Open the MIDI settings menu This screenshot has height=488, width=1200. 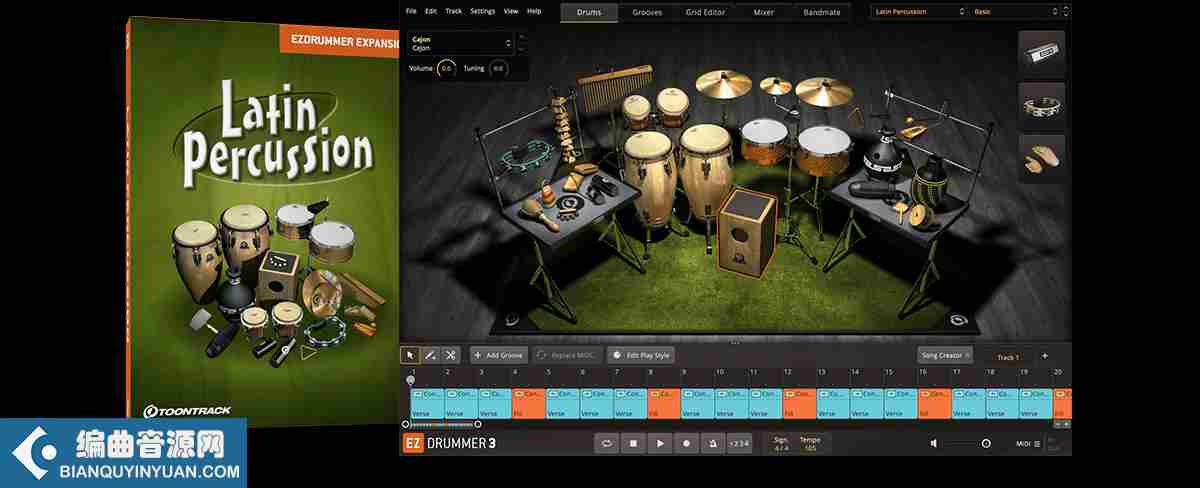(x=1027, y=444)
